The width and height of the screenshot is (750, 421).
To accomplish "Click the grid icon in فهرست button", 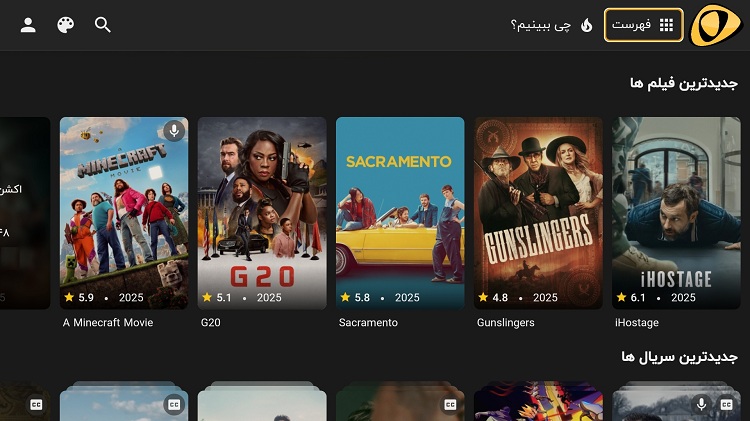I will [666, 25].
